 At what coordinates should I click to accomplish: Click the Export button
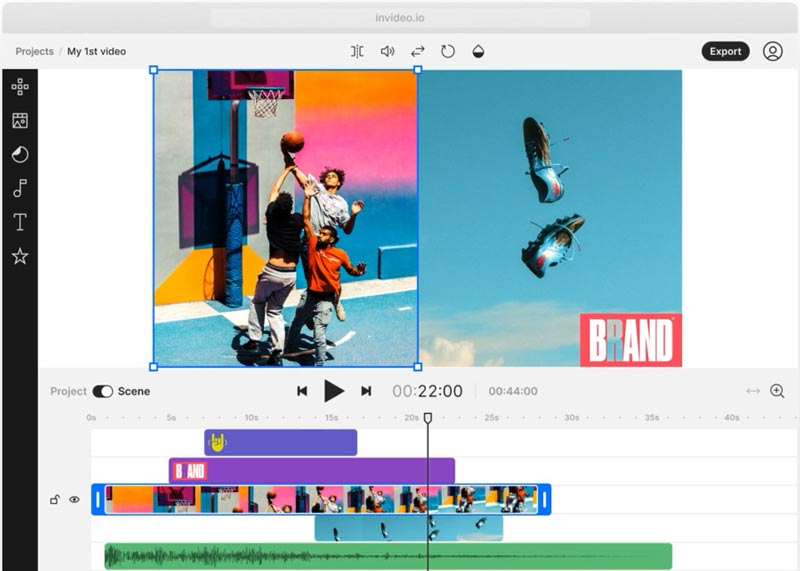(725, 51)
